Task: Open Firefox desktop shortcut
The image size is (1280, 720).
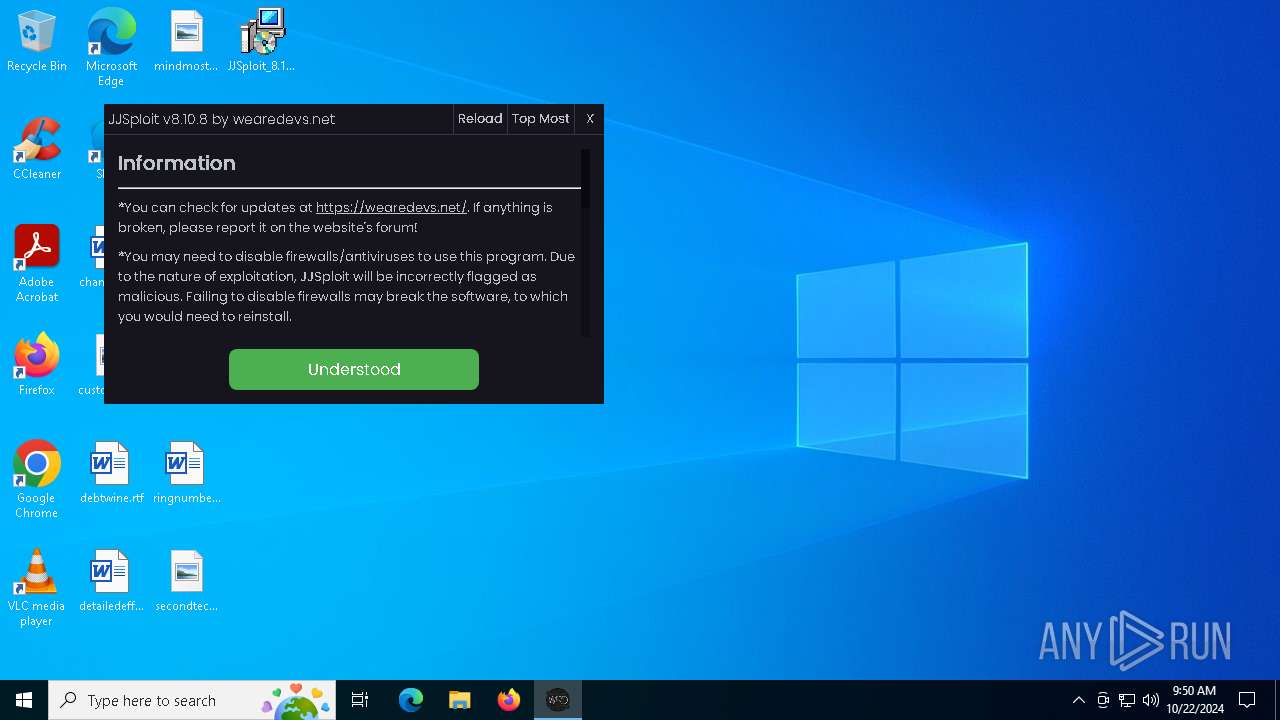Action: [x=37, y=365]
